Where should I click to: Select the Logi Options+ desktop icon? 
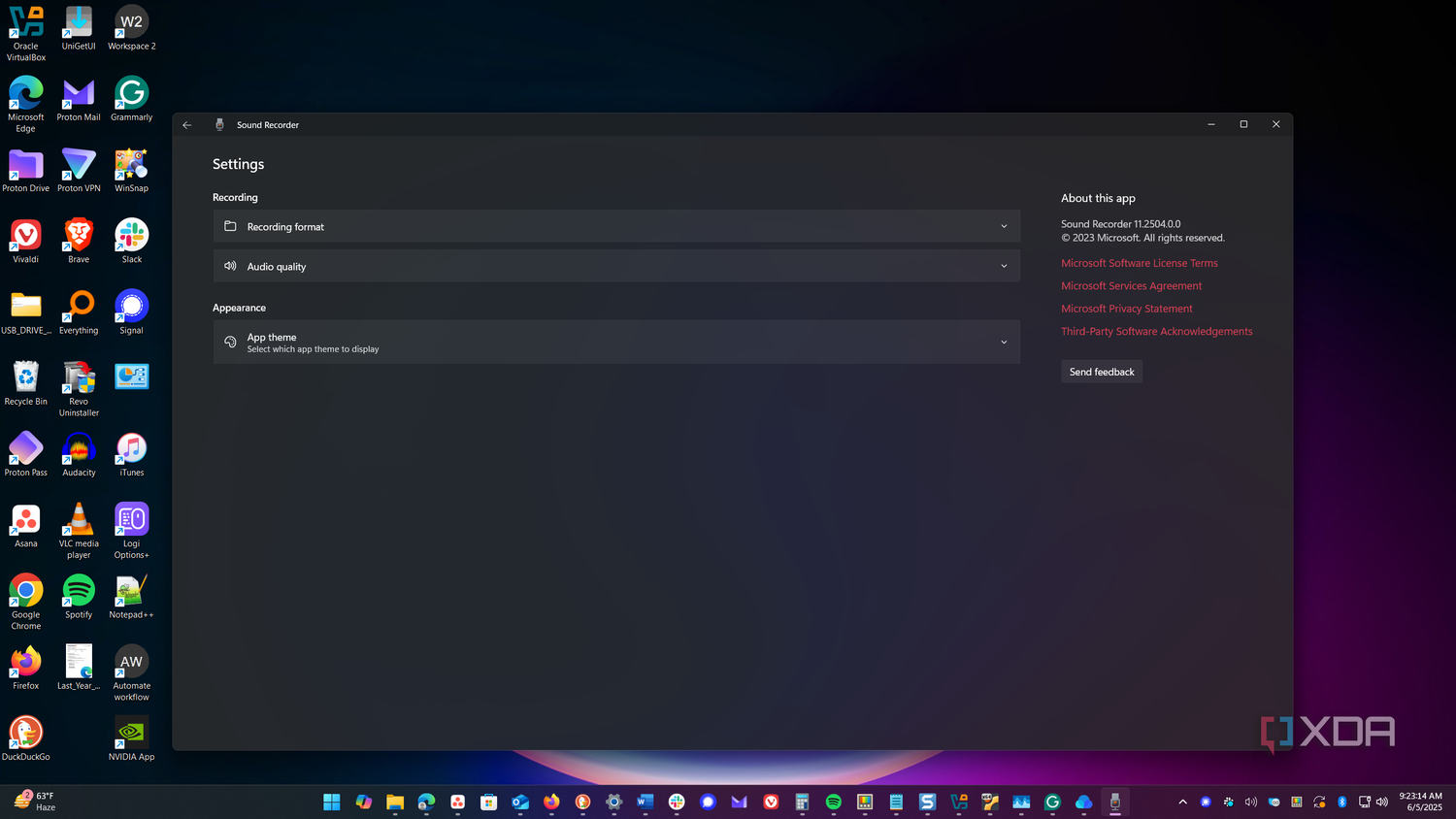tap(132, 531)
